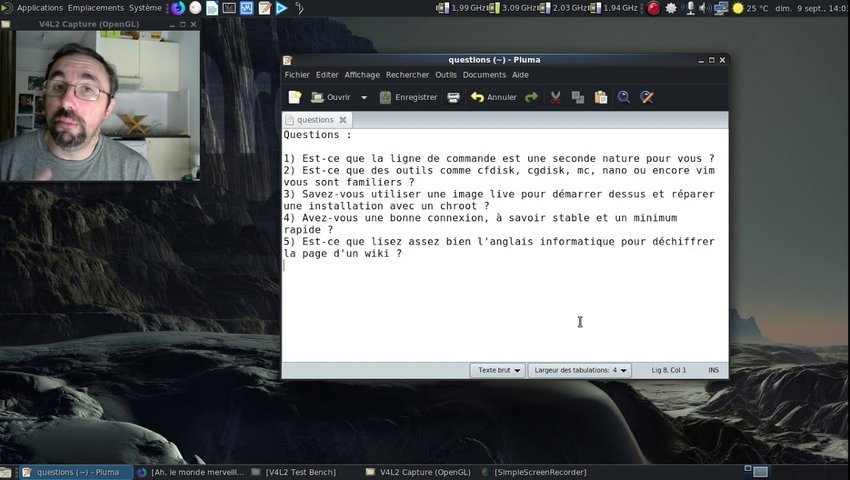Click the word 'cfdisk' in question 2
Screen dimensions: 850x480
click(496, 170)
